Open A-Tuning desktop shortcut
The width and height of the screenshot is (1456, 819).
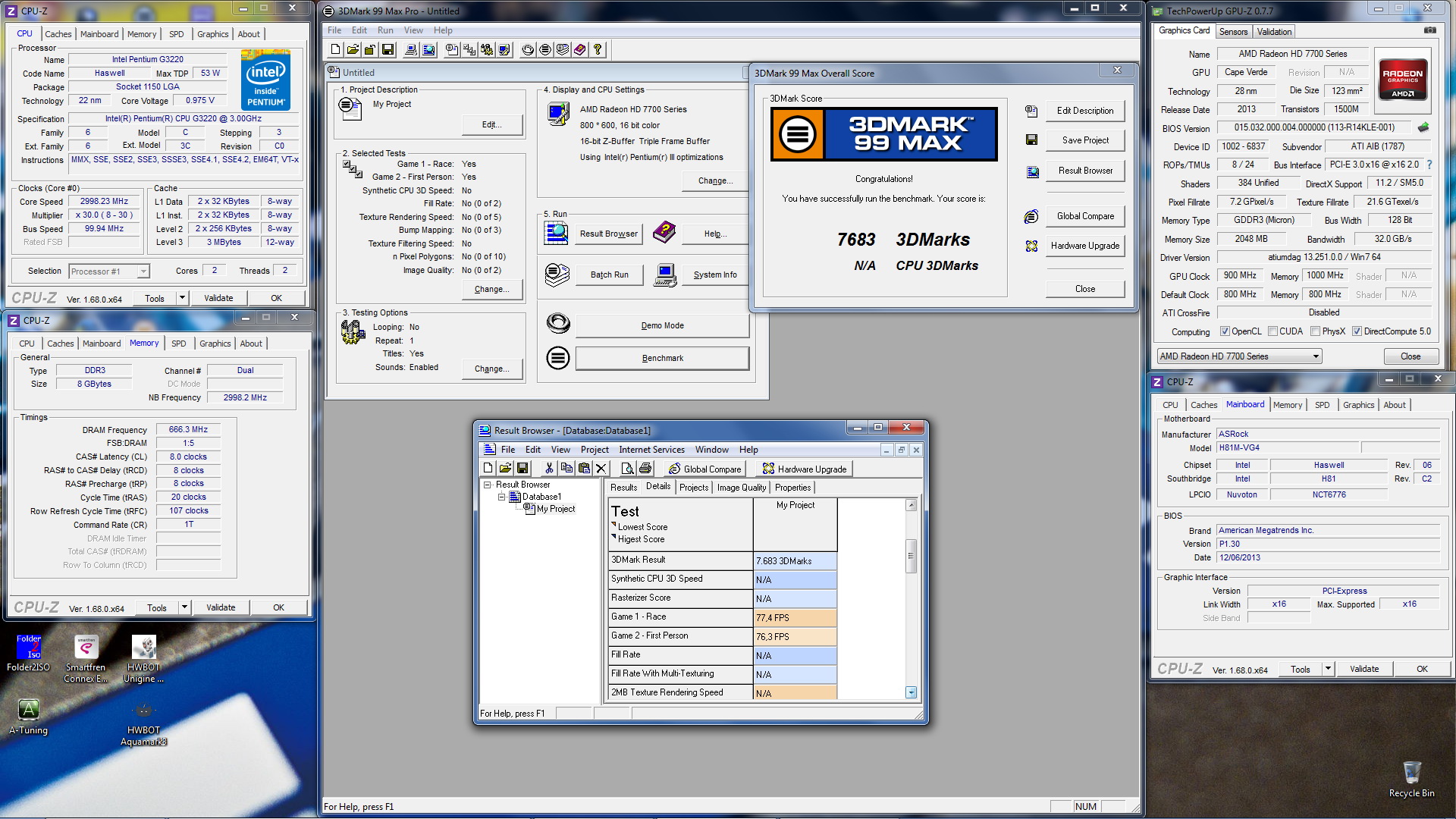coord(29,717)
